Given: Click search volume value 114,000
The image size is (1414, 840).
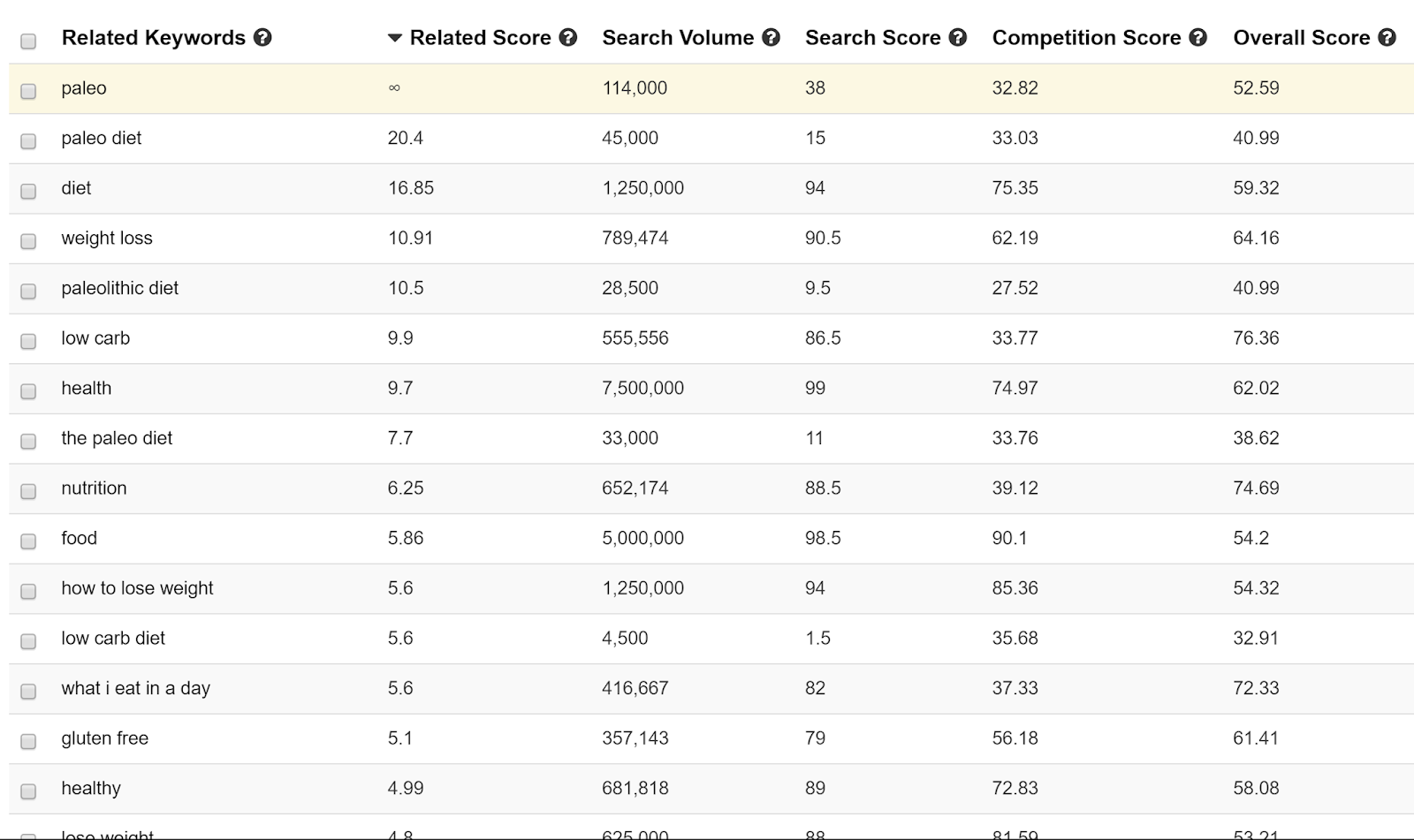Looking at the screenshot, I should tap(635, 88).
